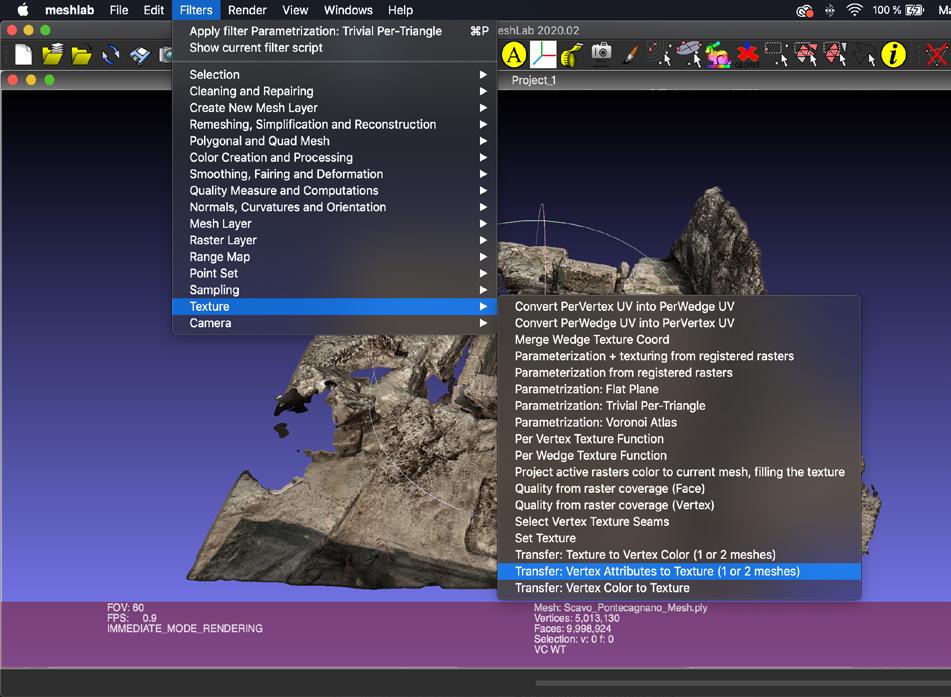Click the yellow info icon

pyautogui.click(x=893, y=55)
